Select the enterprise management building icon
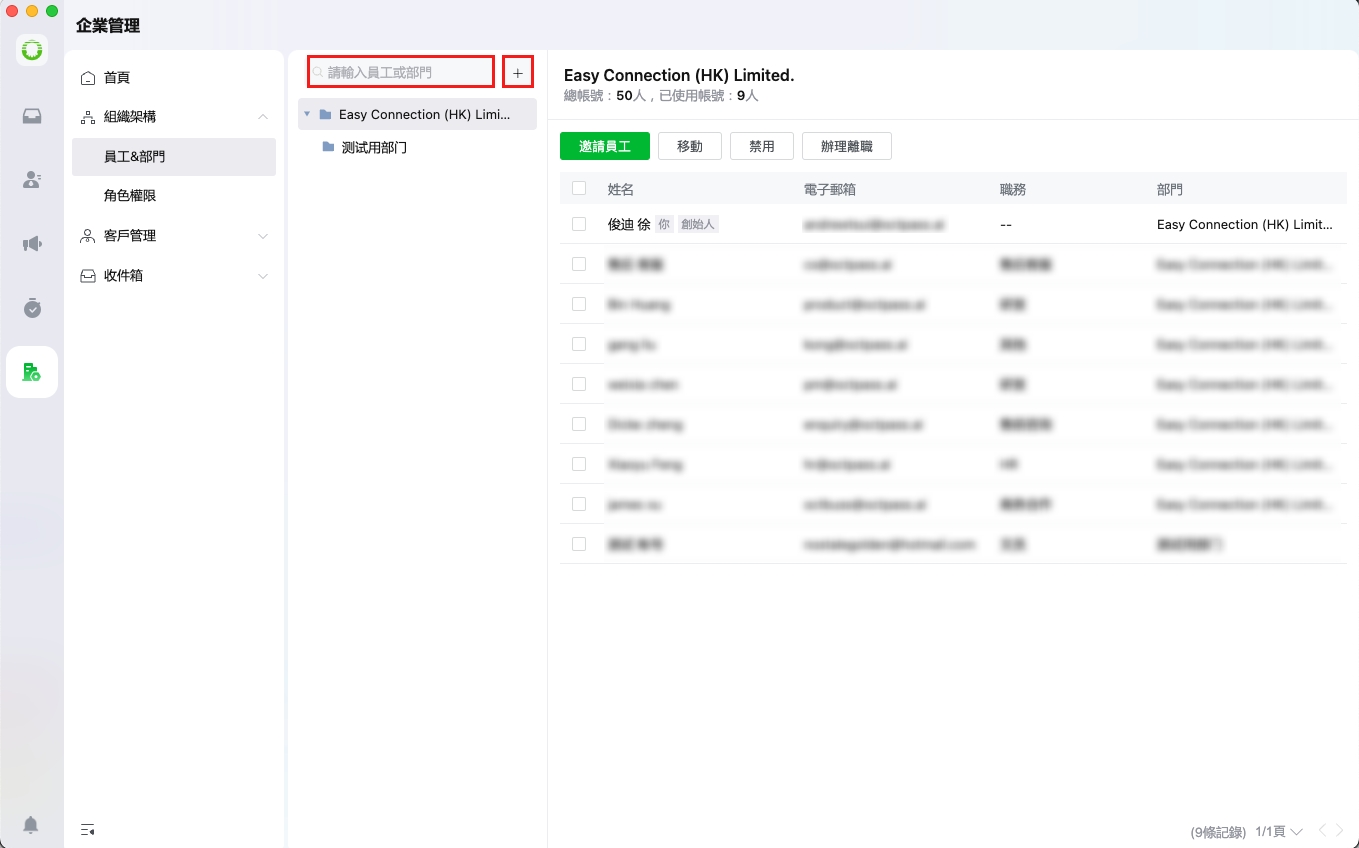1359x848 pixels. click(x=32, y=372)
